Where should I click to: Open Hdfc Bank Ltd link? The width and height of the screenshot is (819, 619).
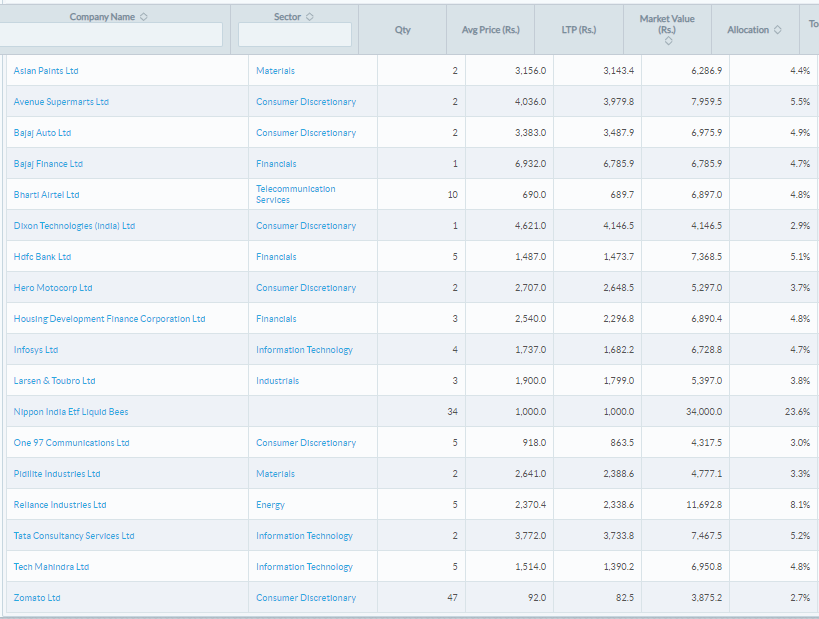point(42,256)
